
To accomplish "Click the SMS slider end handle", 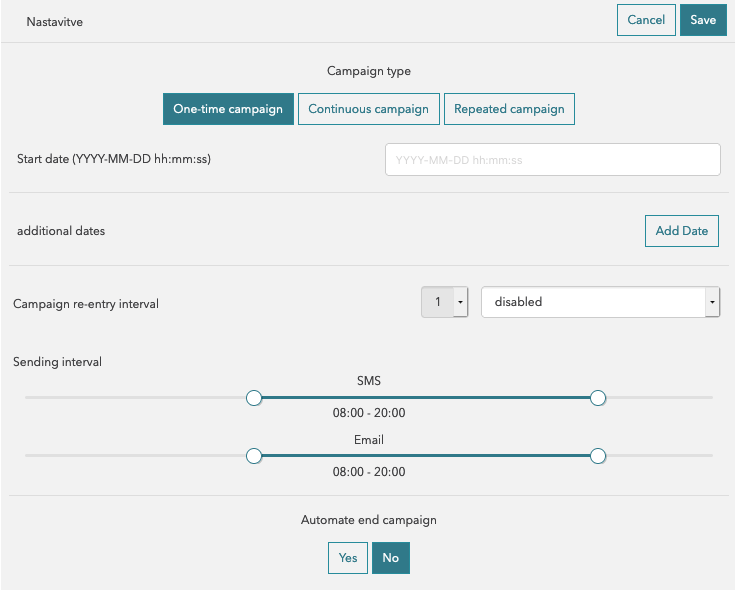I will tap(598, 398).
